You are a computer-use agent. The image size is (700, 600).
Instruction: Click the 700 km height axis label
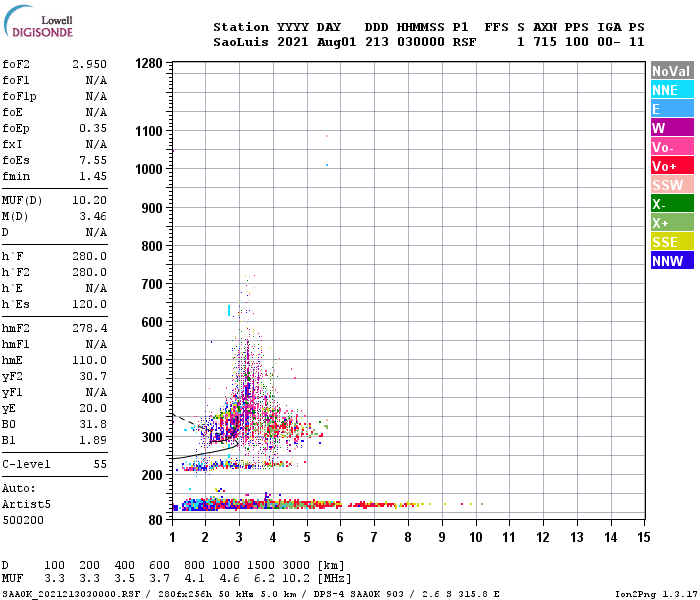152,284
